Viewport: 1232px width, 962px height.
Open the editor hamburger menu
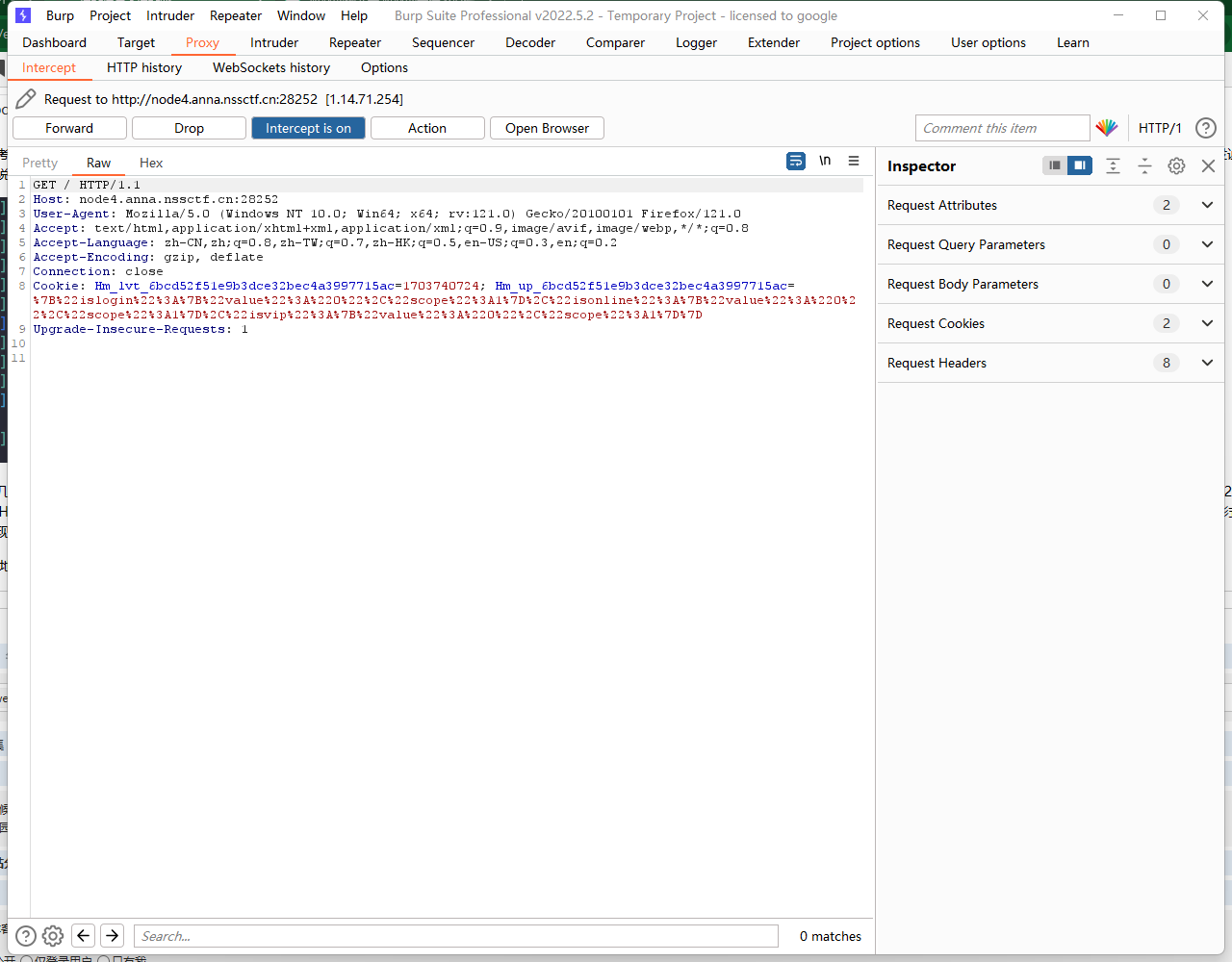click(x=854, y=162)
